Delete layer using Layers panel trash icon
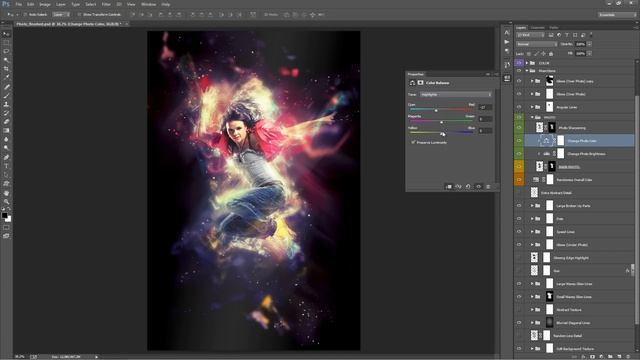 point(628,357)
